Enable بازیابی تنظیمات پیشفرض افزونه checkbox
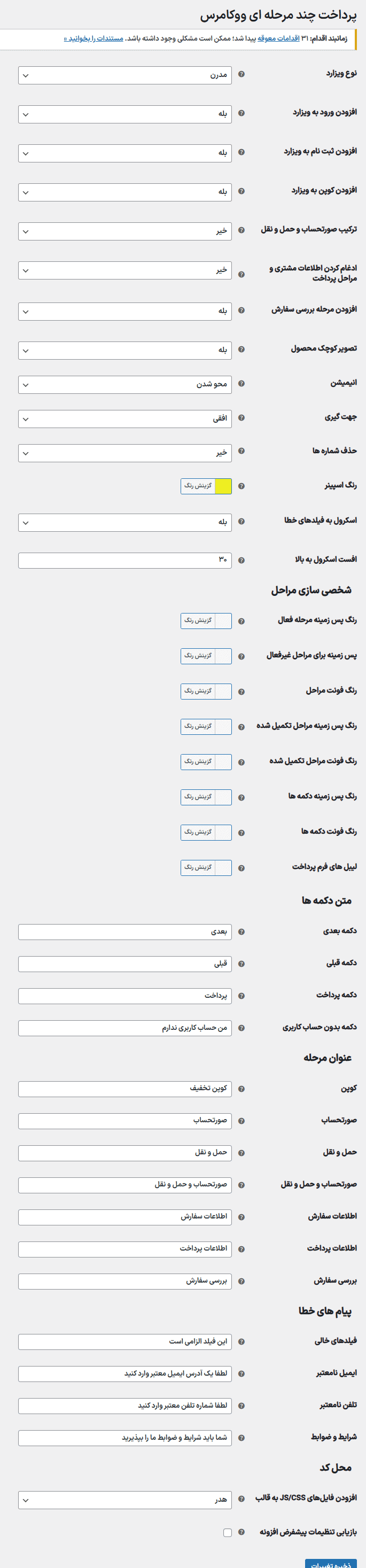Screen dimensions: 366x1568 coord(227,1533)
